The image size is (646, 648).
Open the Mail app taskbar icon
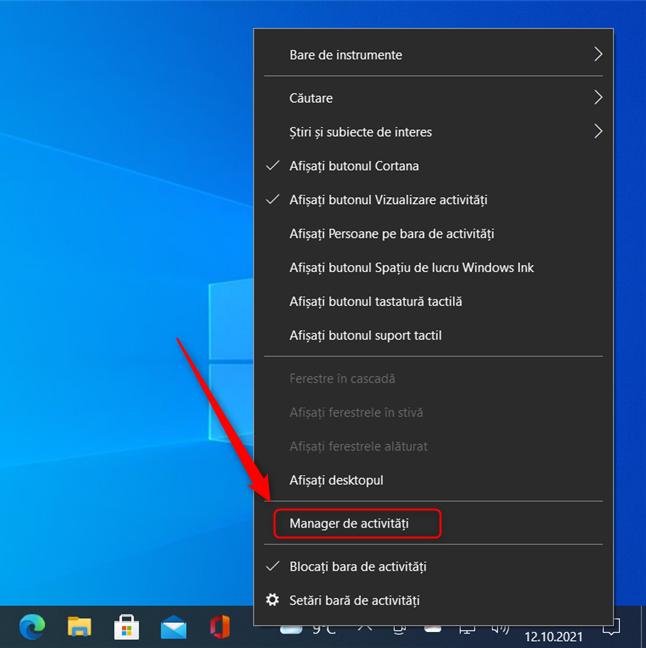(174, 627)
